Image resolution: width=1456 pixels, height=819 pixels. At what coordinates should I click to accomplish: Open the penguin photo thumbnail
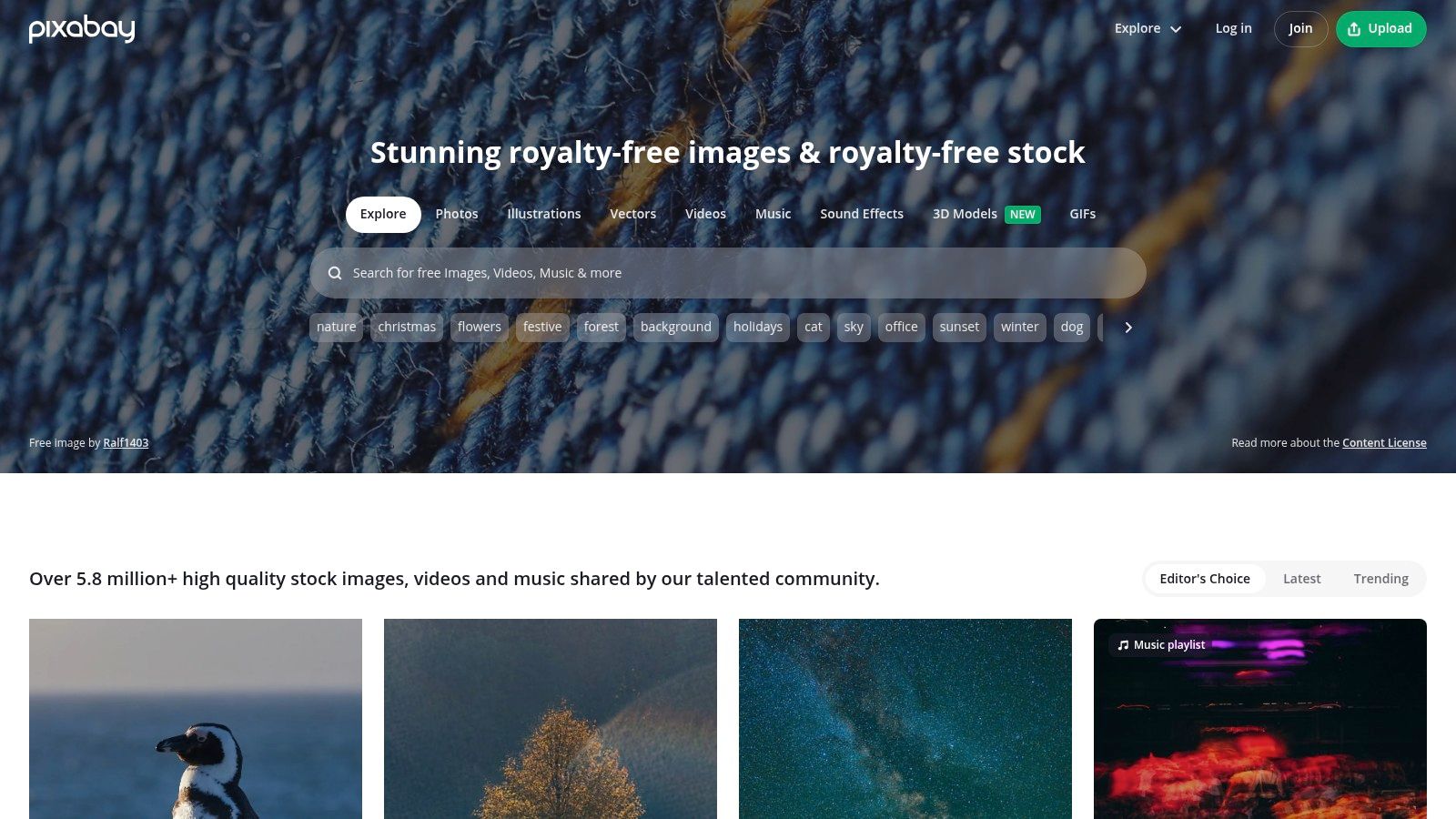[x=196, y=719]
